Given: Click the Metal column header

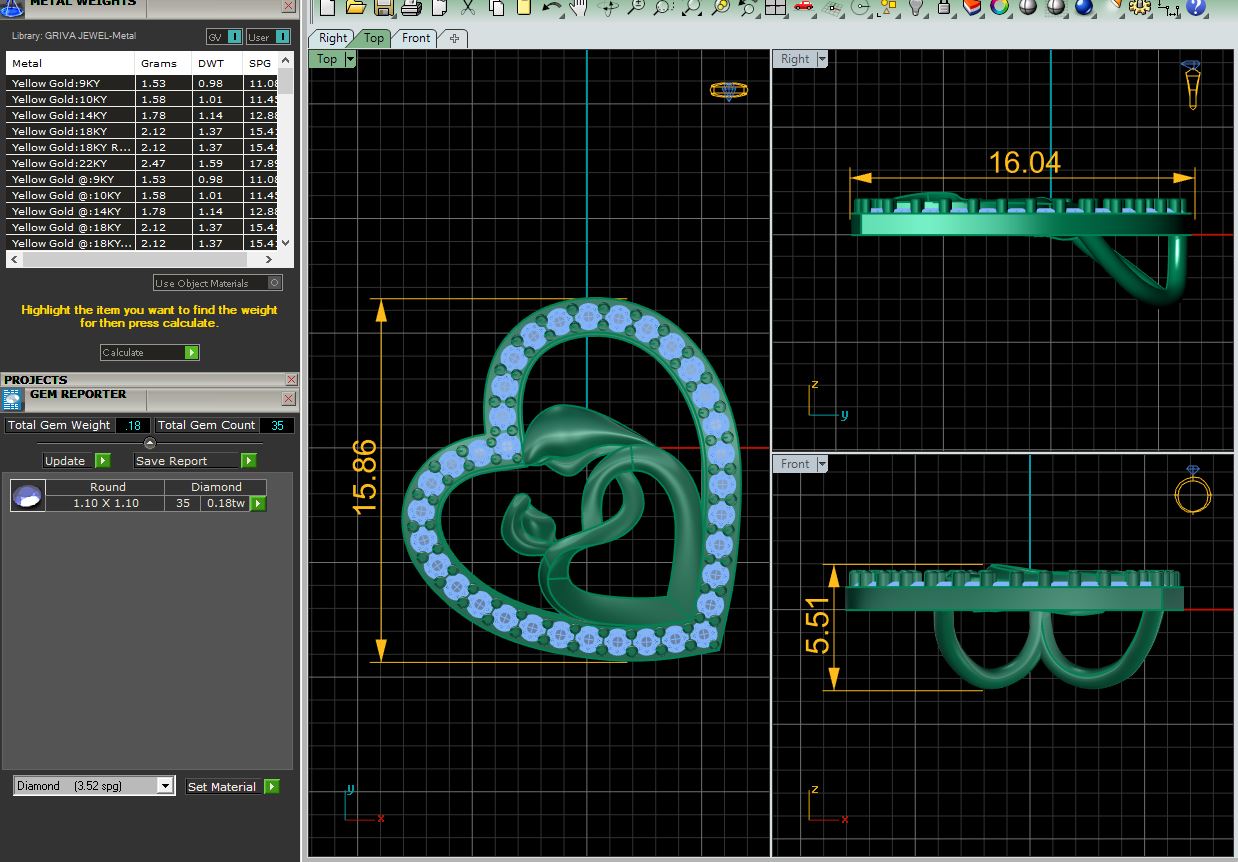Looking at the screenshot, I should 71,63.
